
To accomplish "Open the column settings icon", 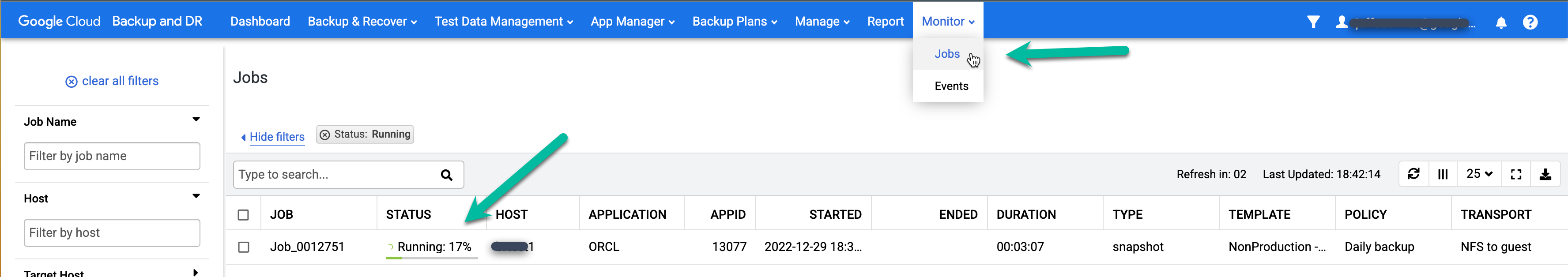I will (x=1443, y=173).
